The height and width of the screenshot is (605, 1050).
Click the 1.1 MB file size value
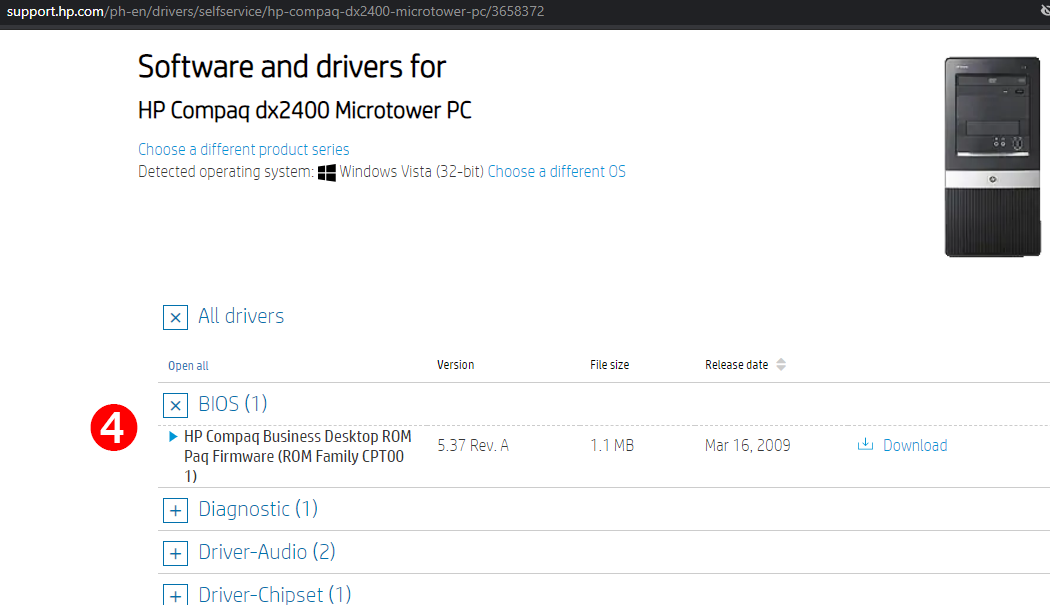click(612, 446)
